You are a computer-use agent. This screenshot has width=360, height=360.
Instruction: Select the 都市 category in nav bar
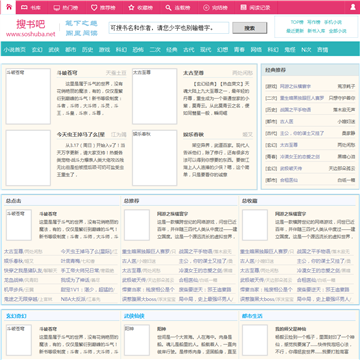71,50
